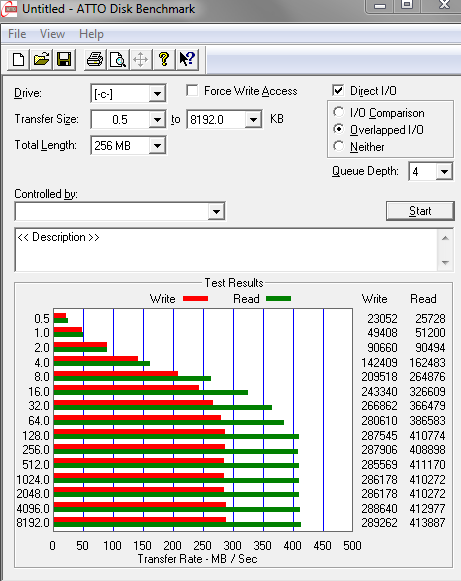The width and height of the screenshot is (461, 581).
Task: Click the context help pointer icon
Action: pos(187,59)
